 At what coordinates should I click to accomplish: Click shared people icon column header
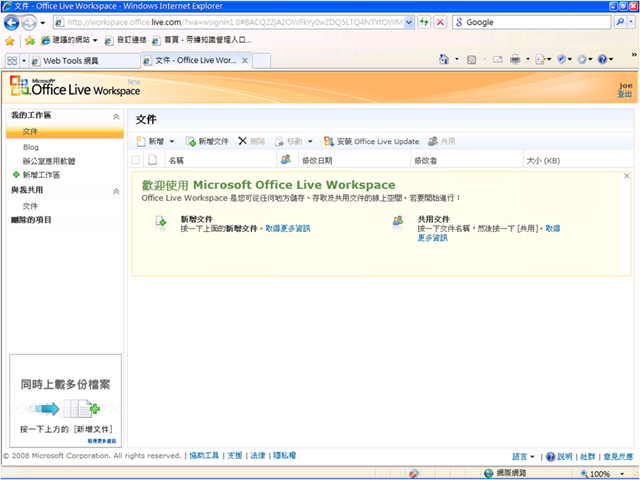[286, 160]
